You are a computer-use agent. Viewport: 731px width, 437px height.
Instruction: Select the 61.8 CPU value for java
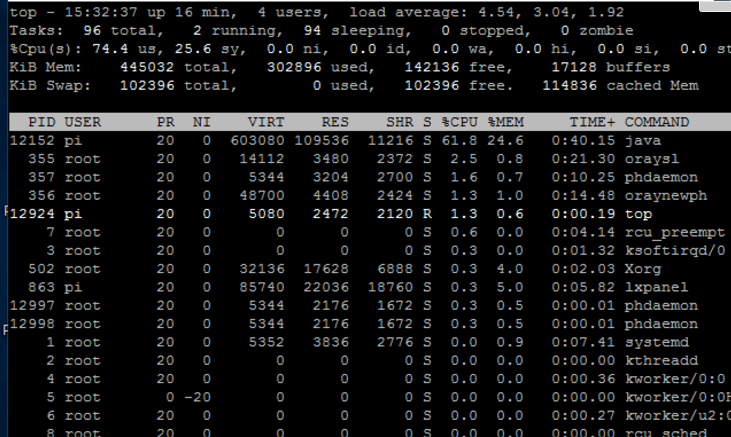tap(460, 140)
